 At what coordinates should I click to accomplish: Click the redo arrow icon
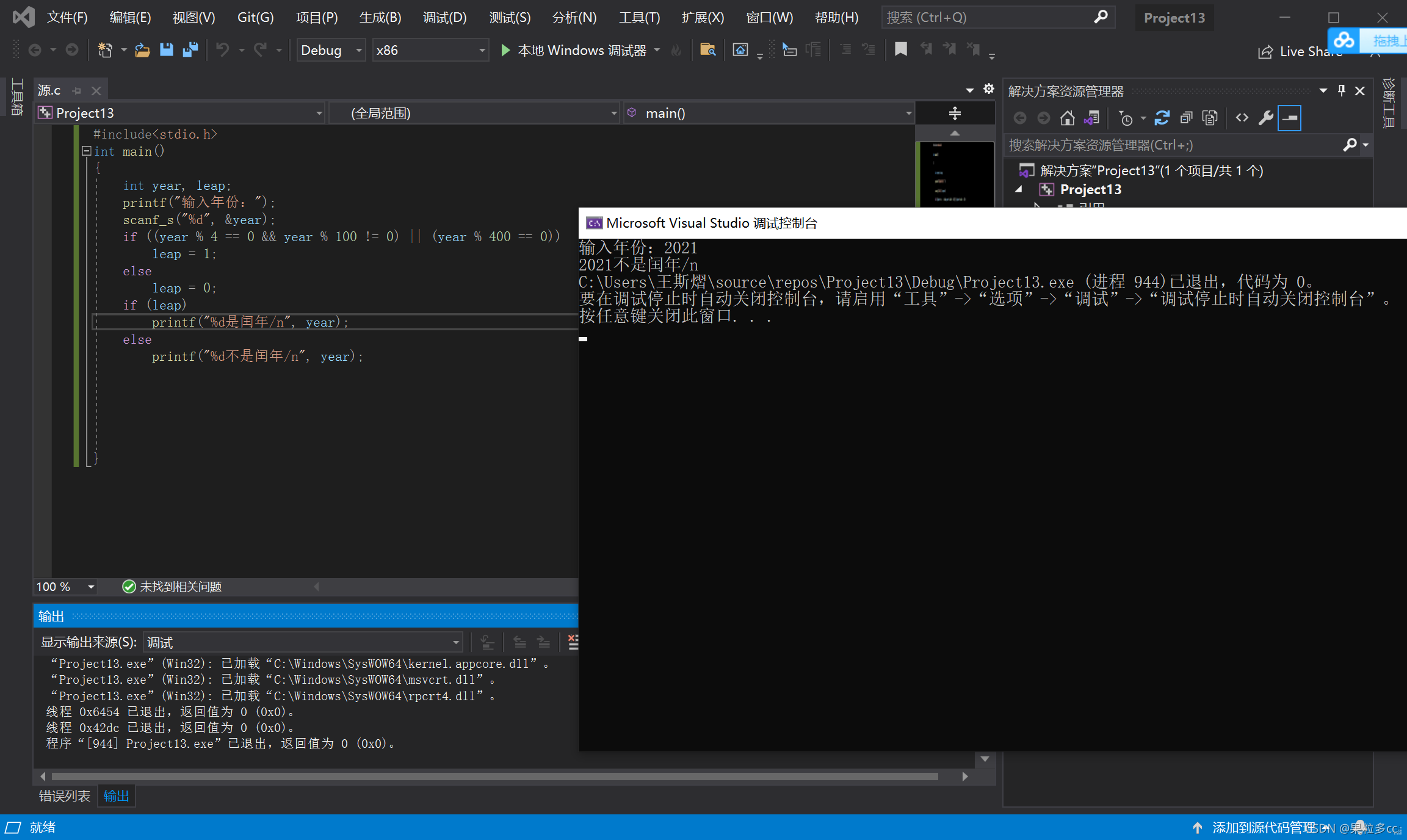(261, 50)
